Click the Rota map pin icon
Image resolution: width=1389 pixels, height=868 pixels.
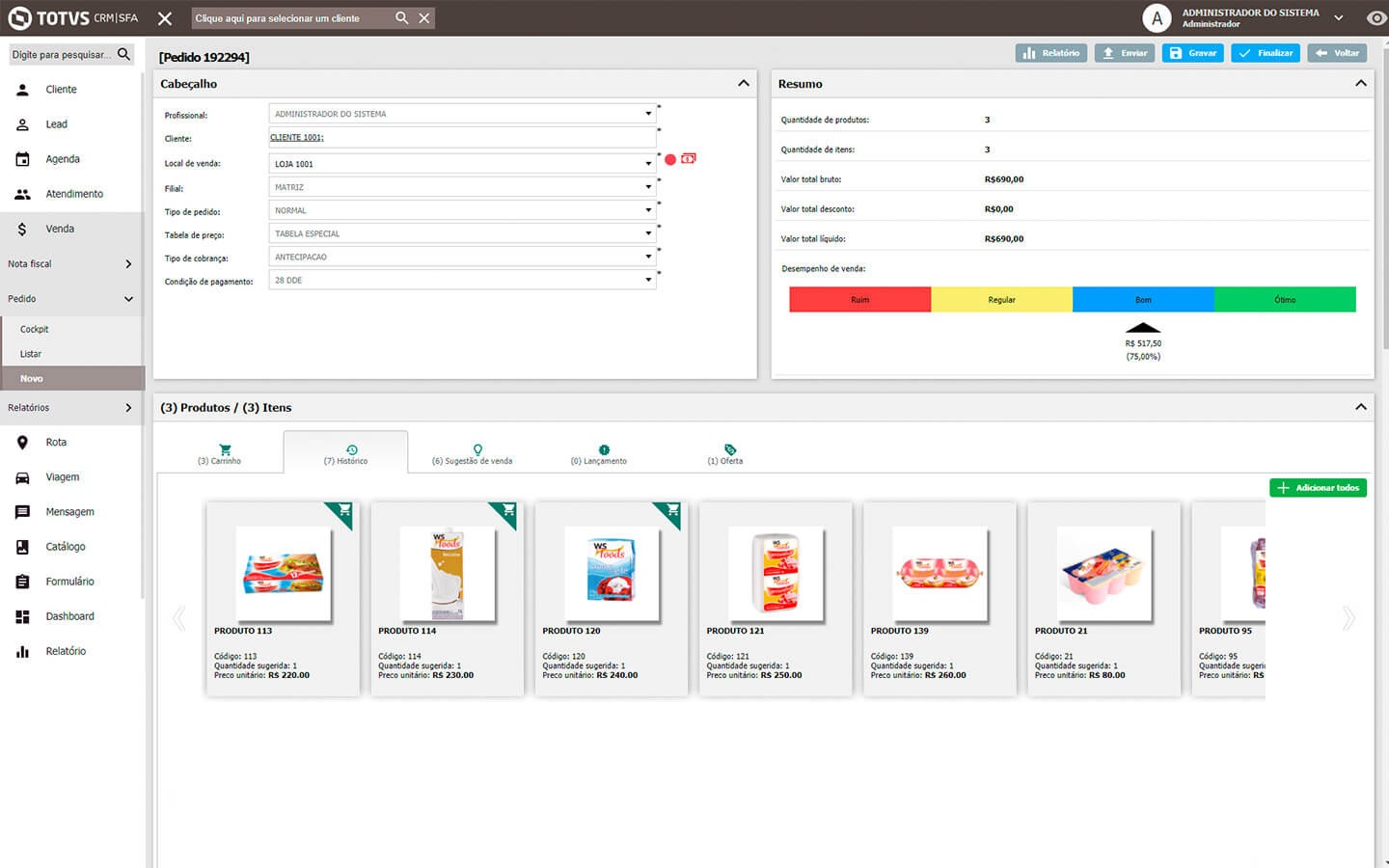[22, 443]
